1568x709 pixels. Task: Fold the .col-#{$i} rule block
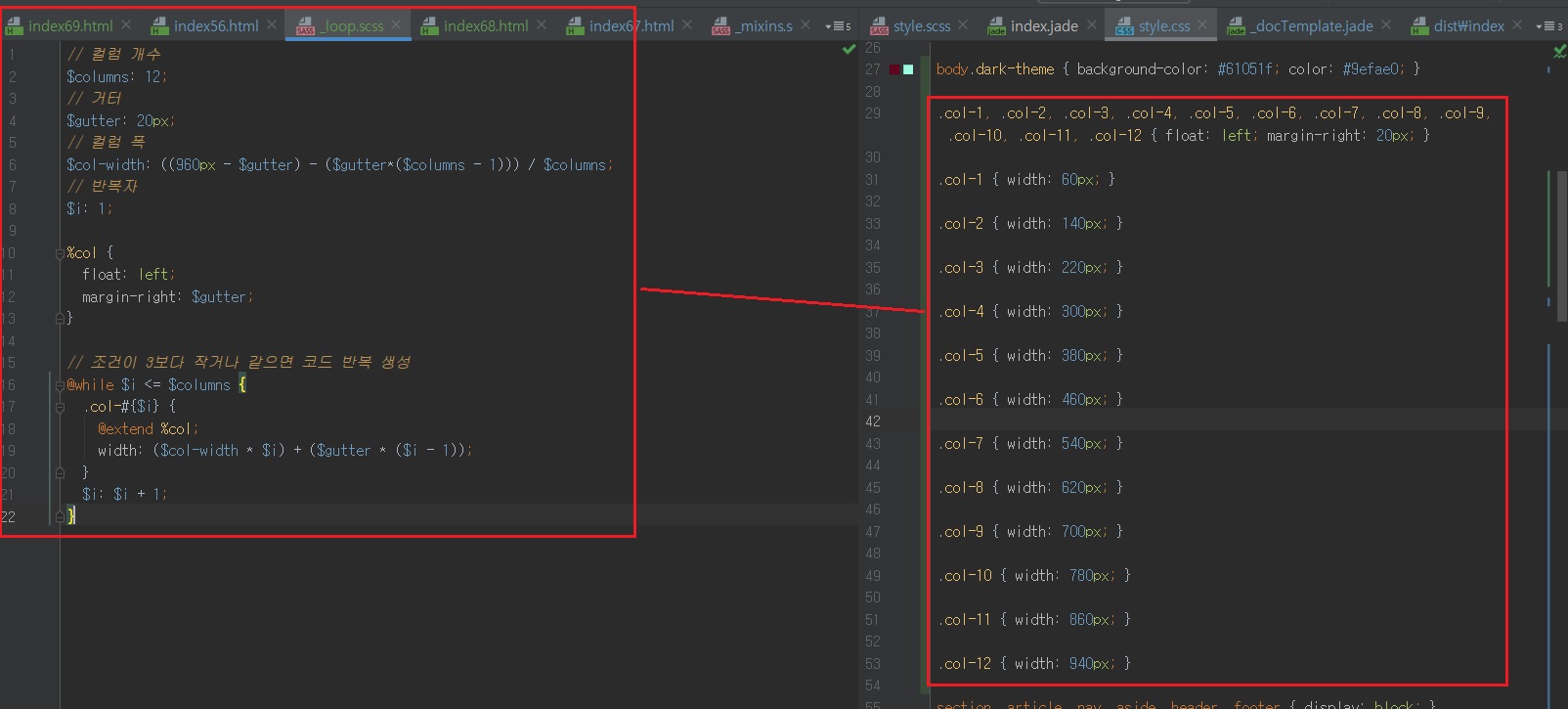60,407
